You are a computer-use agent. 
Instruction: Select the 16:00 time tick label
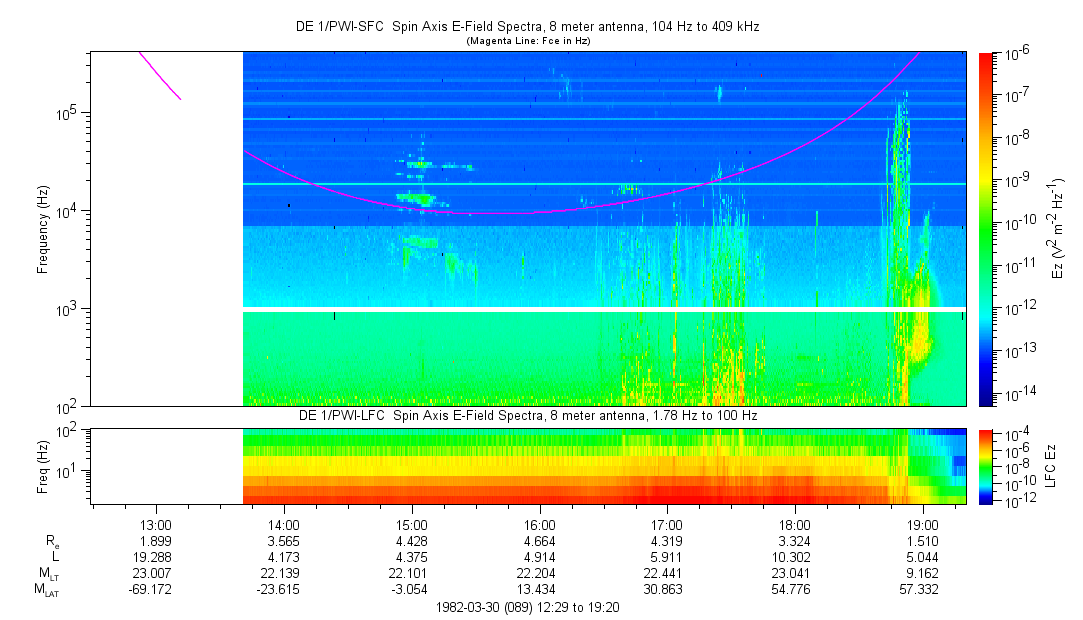539,525
